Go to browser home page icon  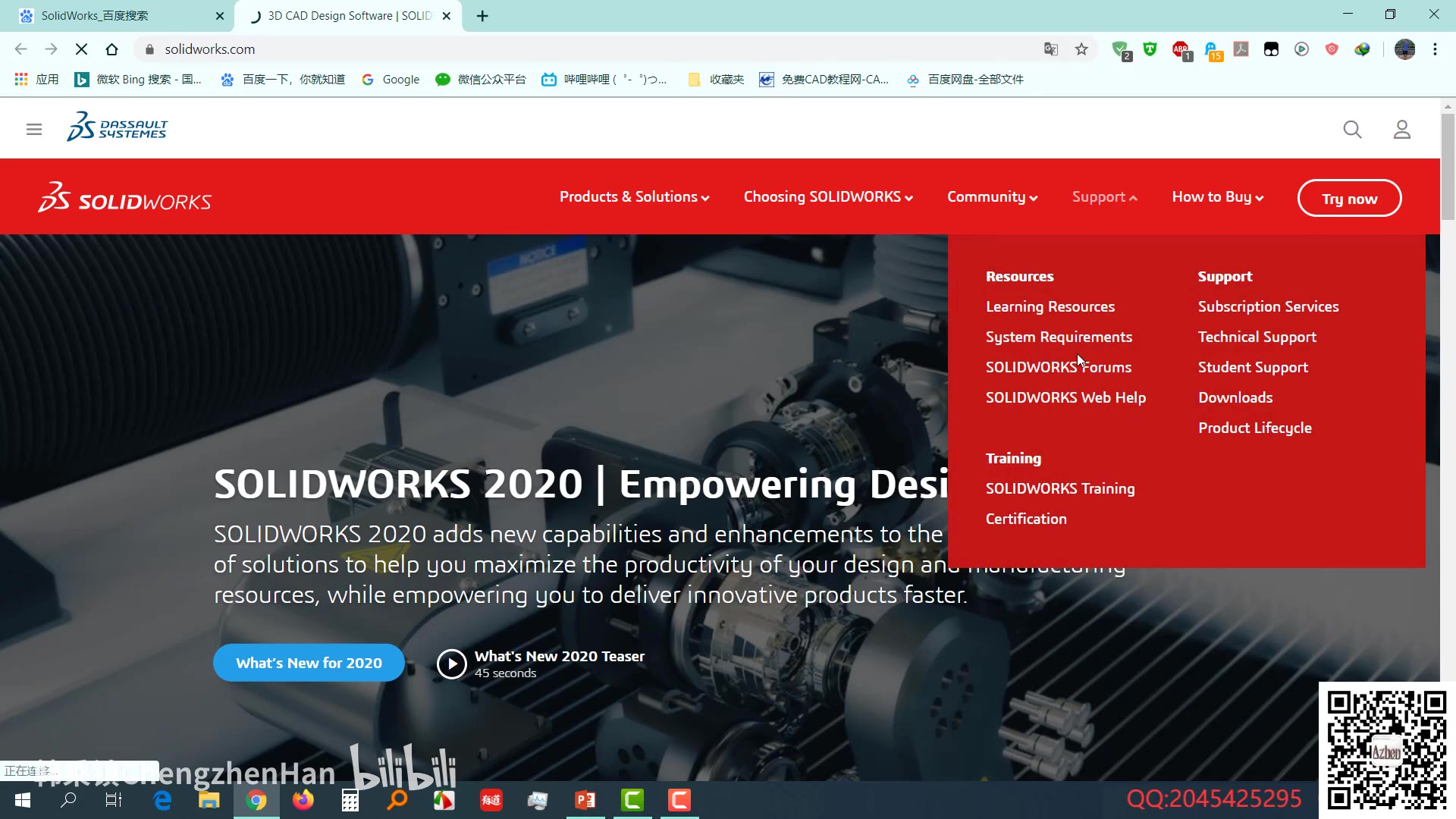[x=111, y=49]
